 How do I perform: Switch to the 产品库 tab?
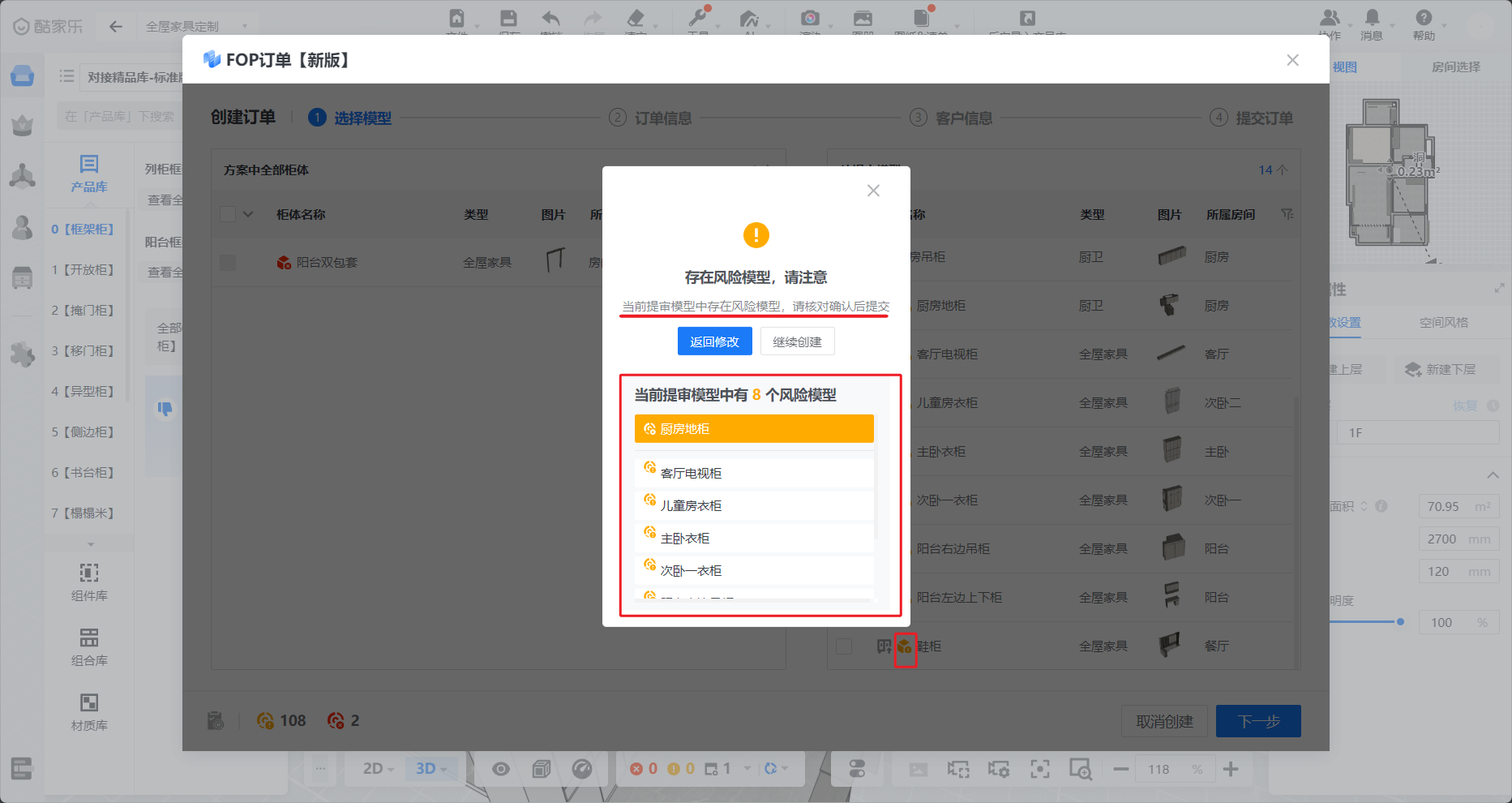coord(89,174)
